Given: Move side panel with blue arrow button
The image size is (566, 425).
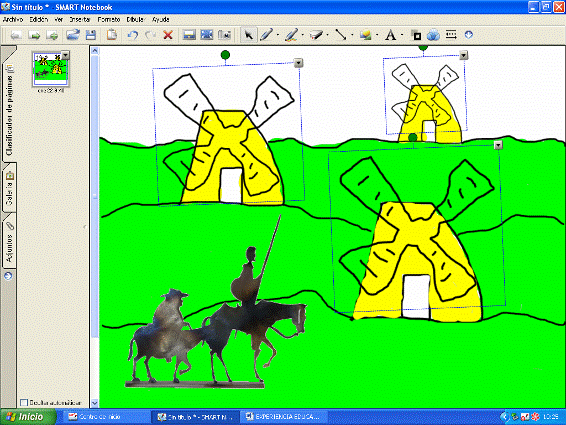Looking at the screenshot, I should (8, 276).
